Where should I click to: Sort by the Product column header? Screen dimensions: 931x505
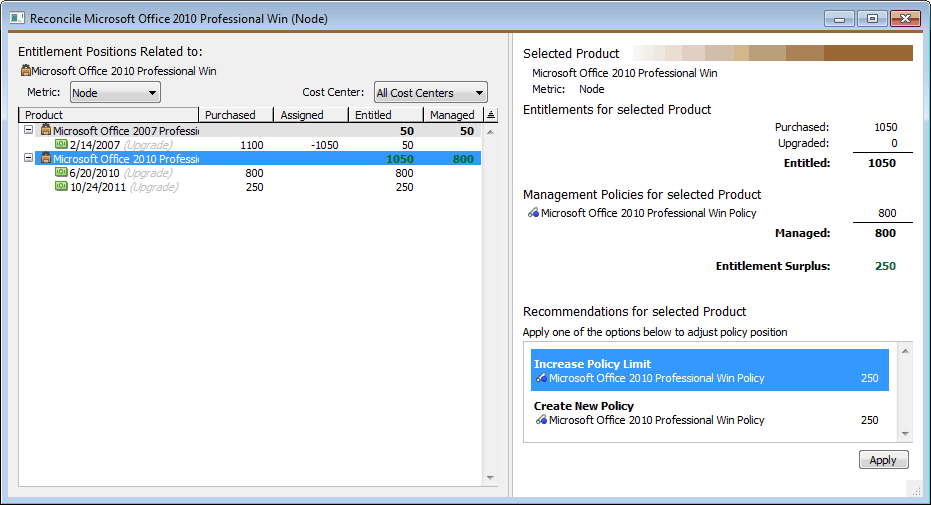tap(109, 115)
